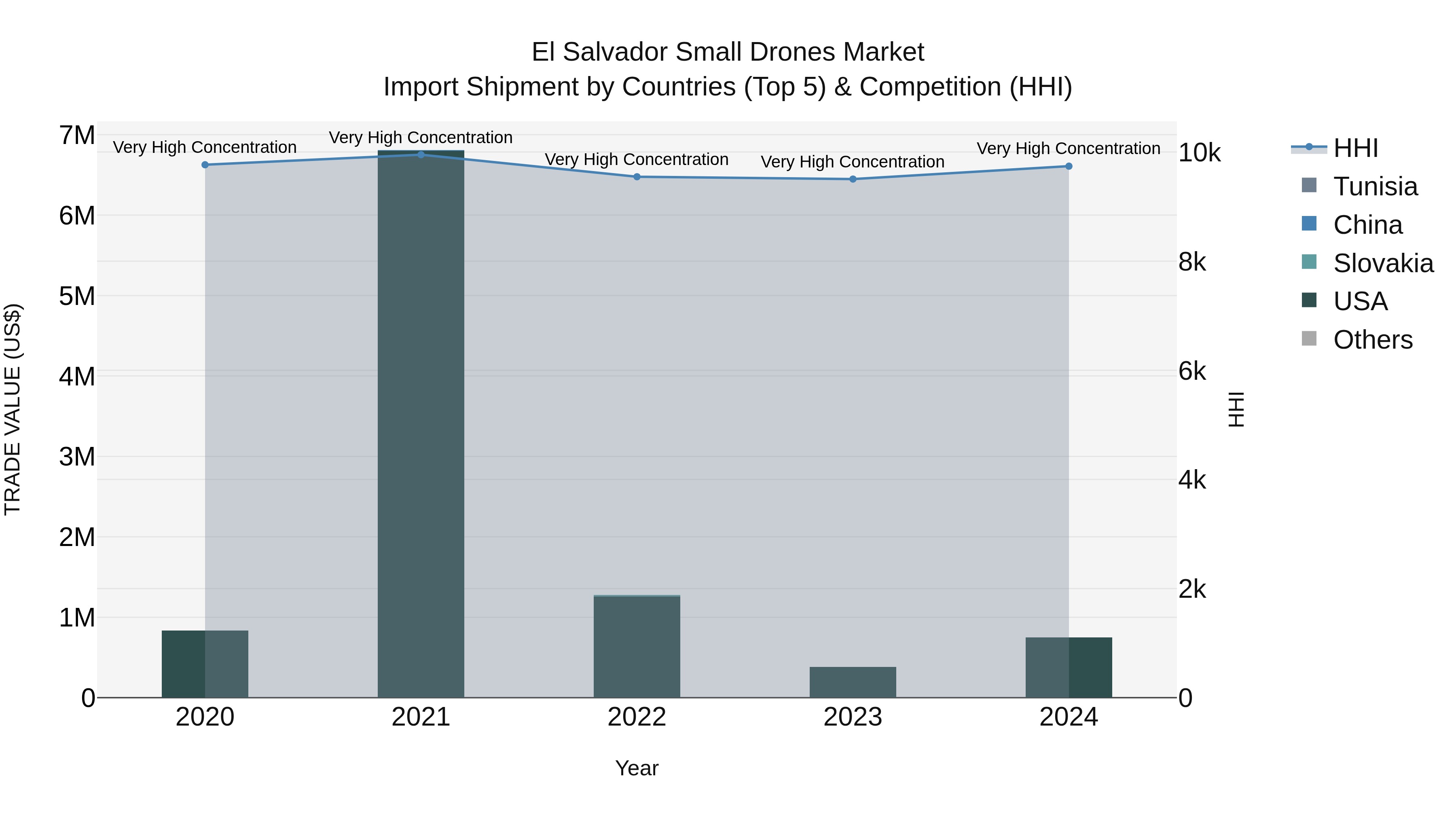The width and height of the screenshot is (1456, 819).
Task: Click the 2023 Very High Concentration label
Action: pyautogui.click(x=853, y=162)
